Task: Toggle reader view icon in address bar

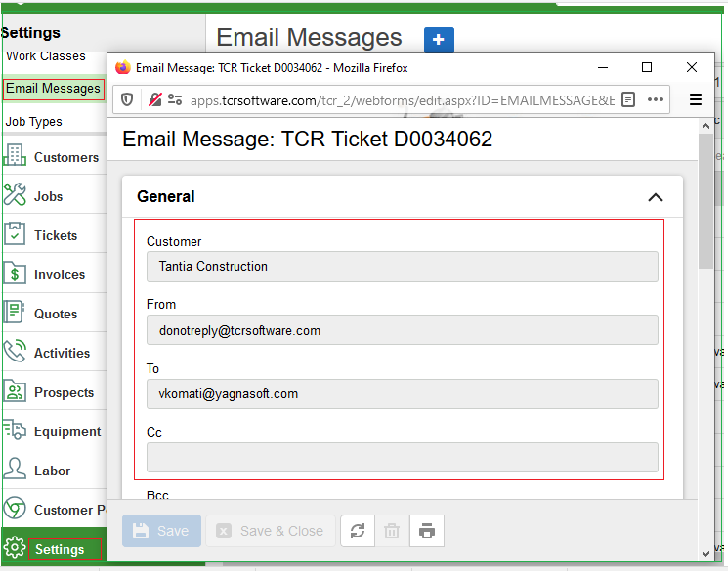Action: click(628, 99)
